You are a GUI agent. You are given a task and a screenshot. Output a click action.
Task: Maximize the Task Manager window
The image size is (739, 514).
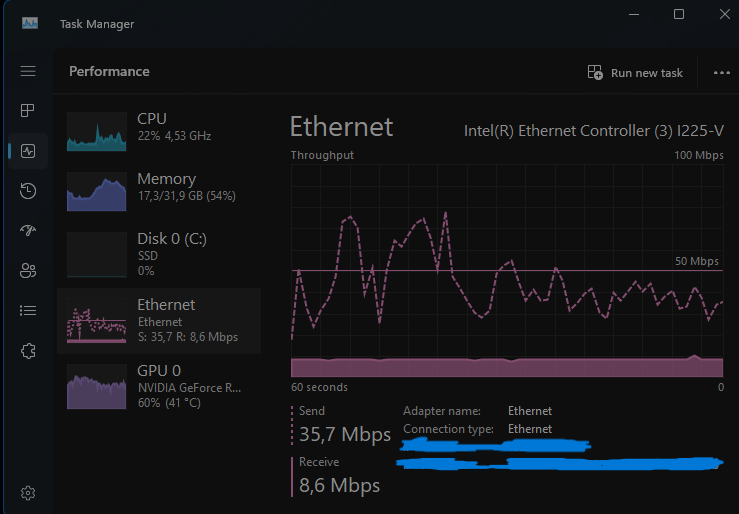pos(679,14)
